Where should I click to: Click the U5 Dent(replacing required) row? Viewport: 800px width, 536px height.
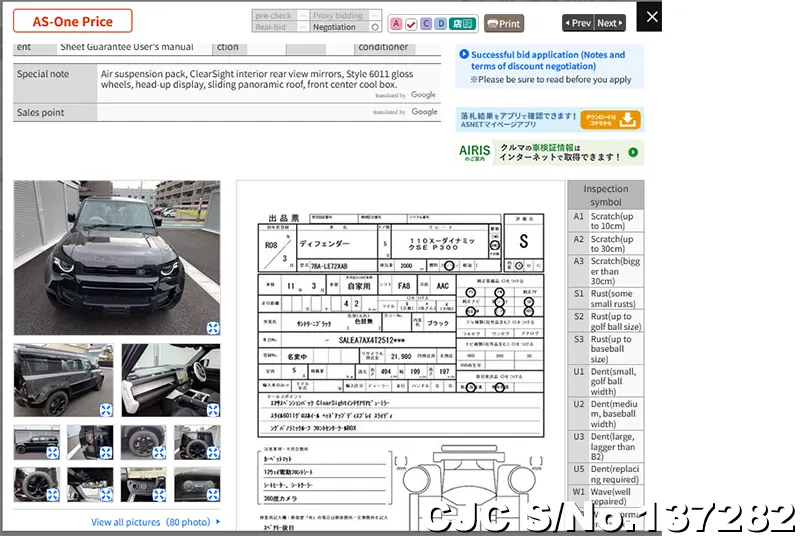[606, 474]
